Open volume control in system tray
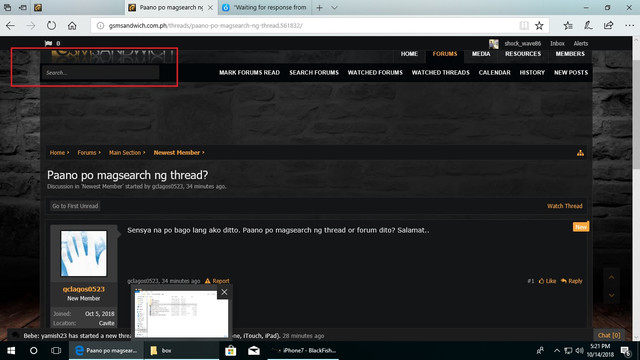The width and height of the screenshot is (640, 360). 579,351
